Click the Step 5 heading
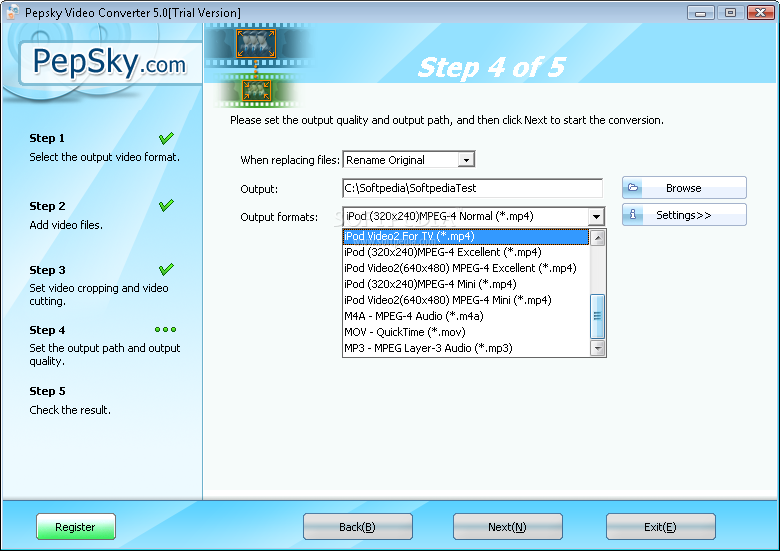The height and width of the screenshot is (551, 780). coord(47,391)
